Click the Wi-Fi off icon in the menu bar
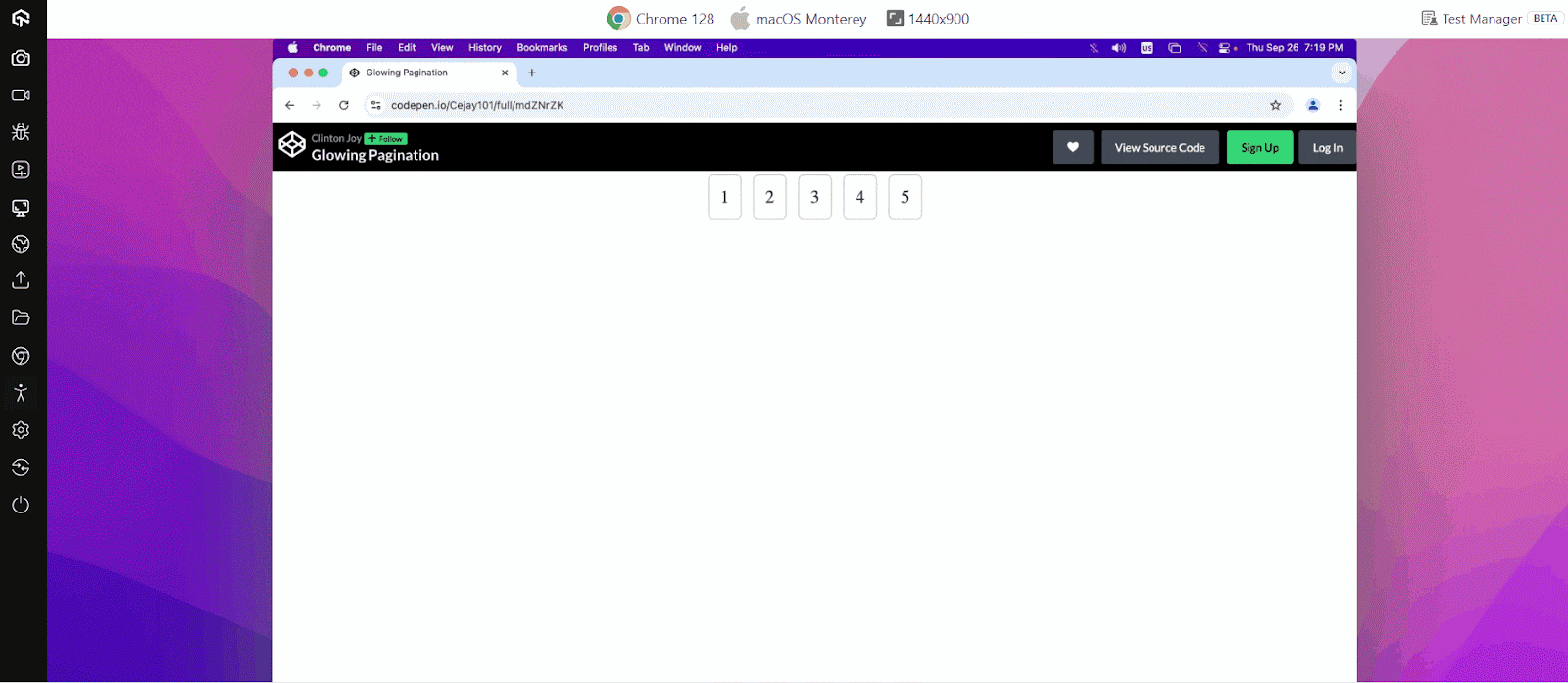This screenshot has width=1568, height=683. [1201, 47]
